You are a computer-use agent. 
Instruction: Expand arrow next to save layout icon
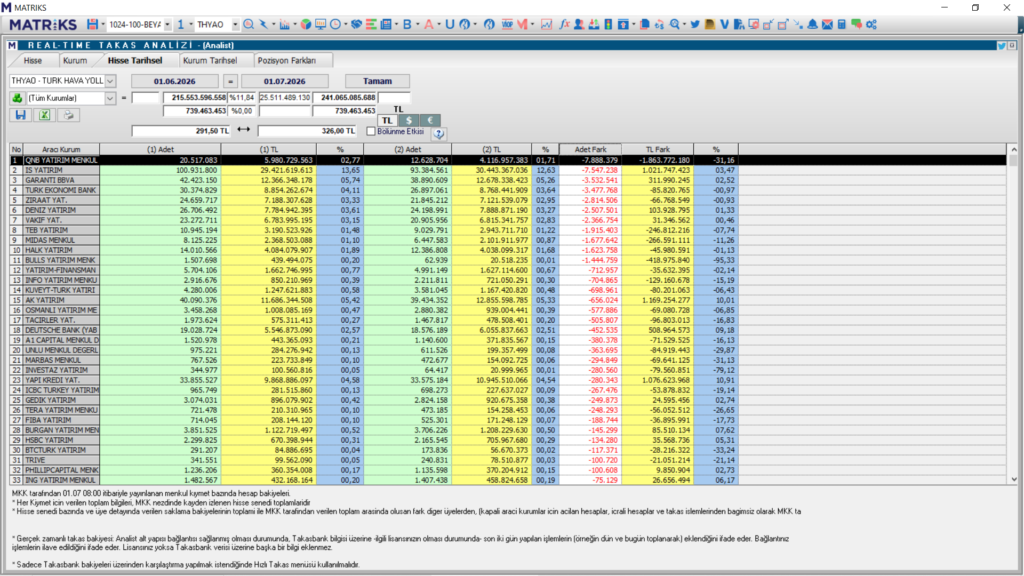pos(103,24)
